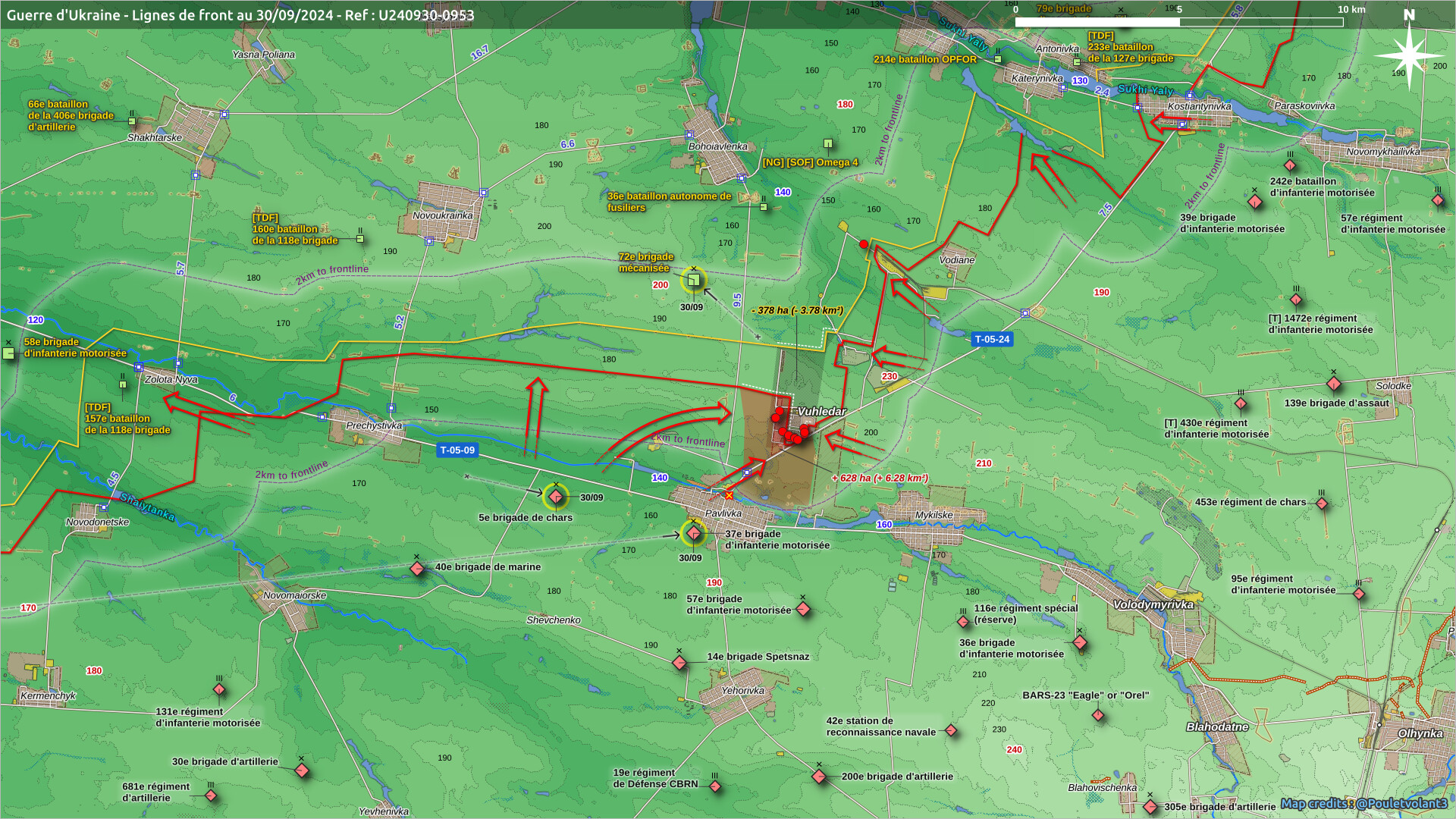The height and width of the screenshot is (819, 1456).
Task: Click the 200e brigade d'artillerie diamond icon
Action: point(819,777)
